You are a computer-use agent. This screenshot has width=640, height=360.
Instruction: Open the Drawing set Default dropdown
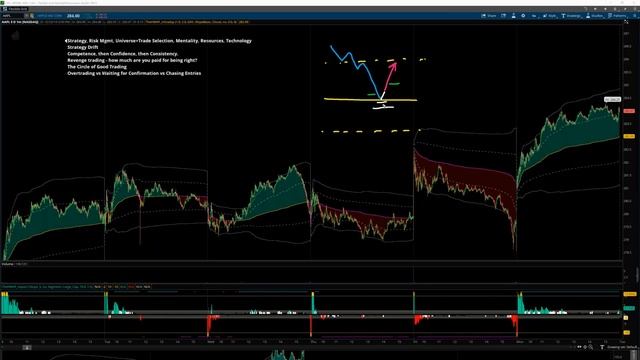622,347
